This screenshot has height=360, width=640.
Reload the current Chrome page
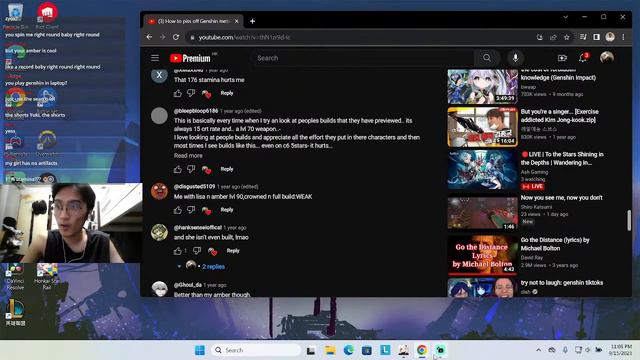(x=176, y=37)
